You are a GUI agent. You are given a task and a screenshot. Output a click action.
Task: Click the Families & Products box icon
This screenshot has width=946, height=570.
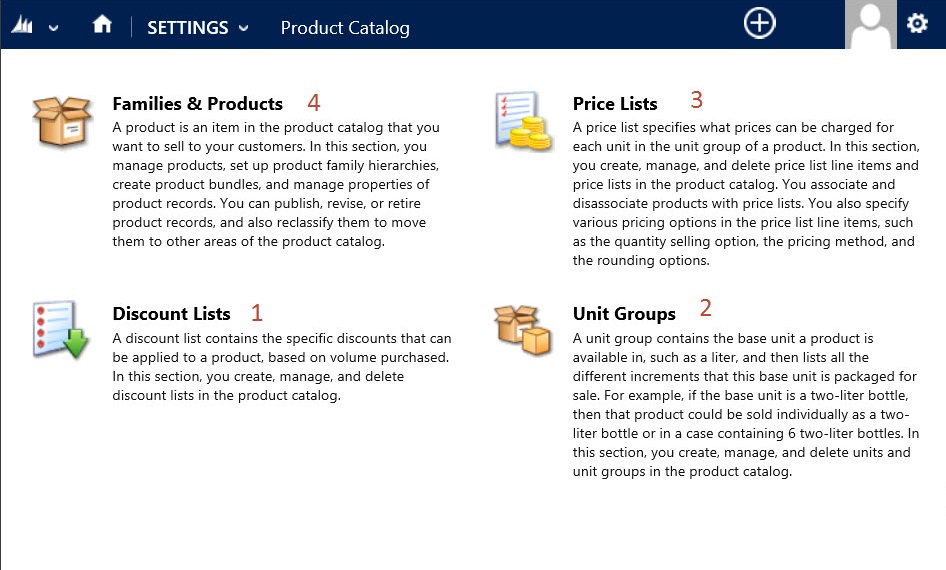pos(62,120)
